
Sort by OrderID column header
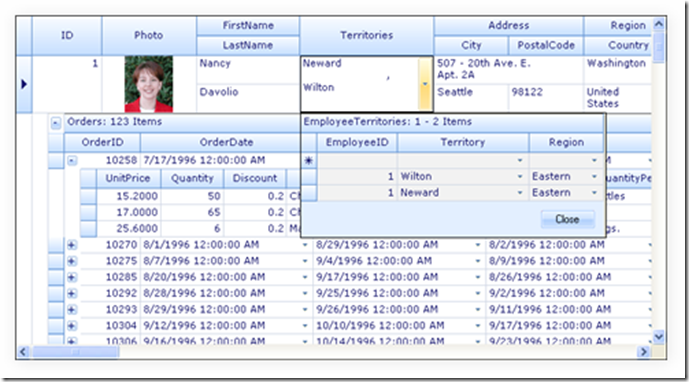point(102,142)
